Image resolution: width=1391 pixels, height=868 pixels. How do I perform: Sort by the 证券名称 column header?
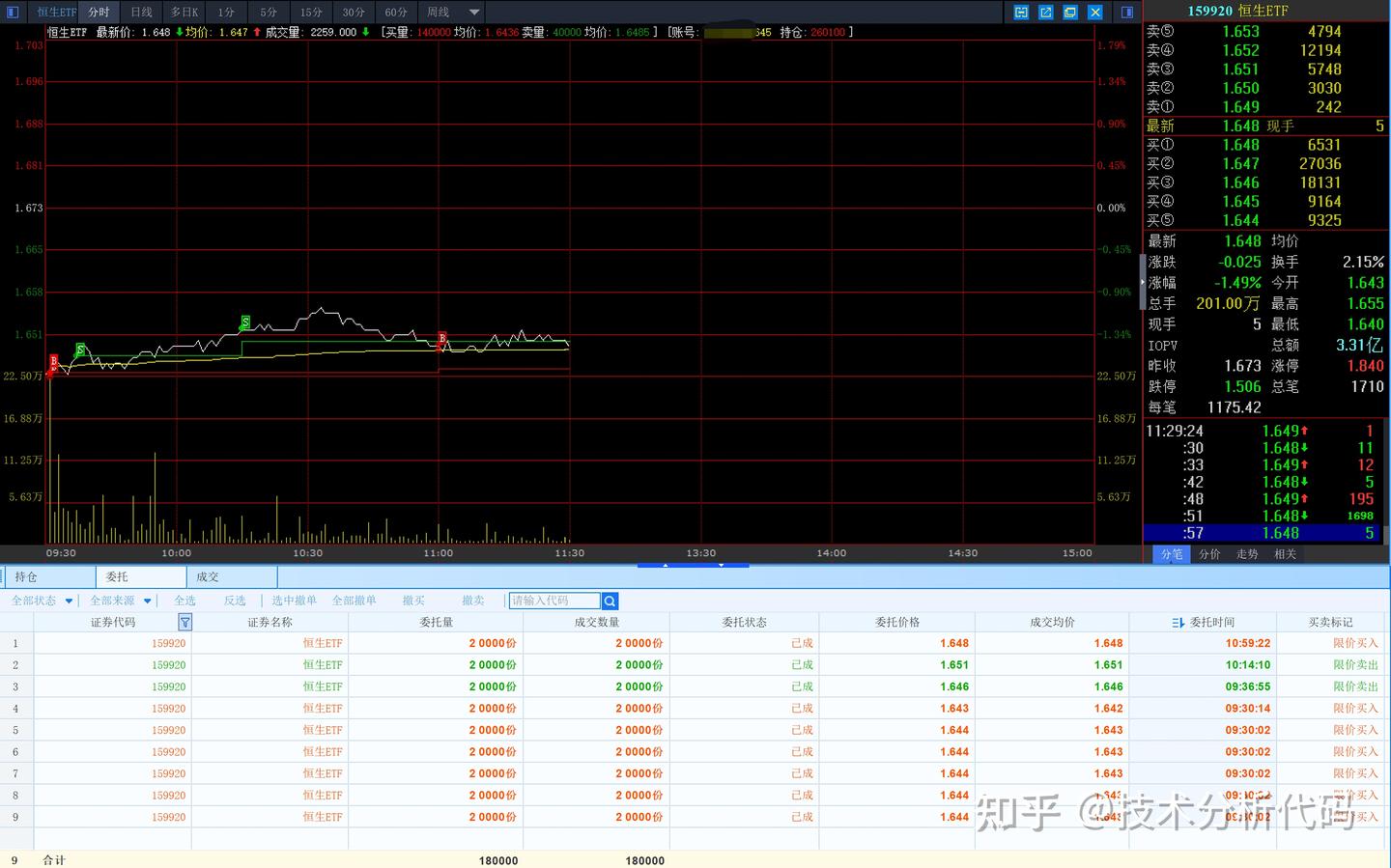coord(270,623)
